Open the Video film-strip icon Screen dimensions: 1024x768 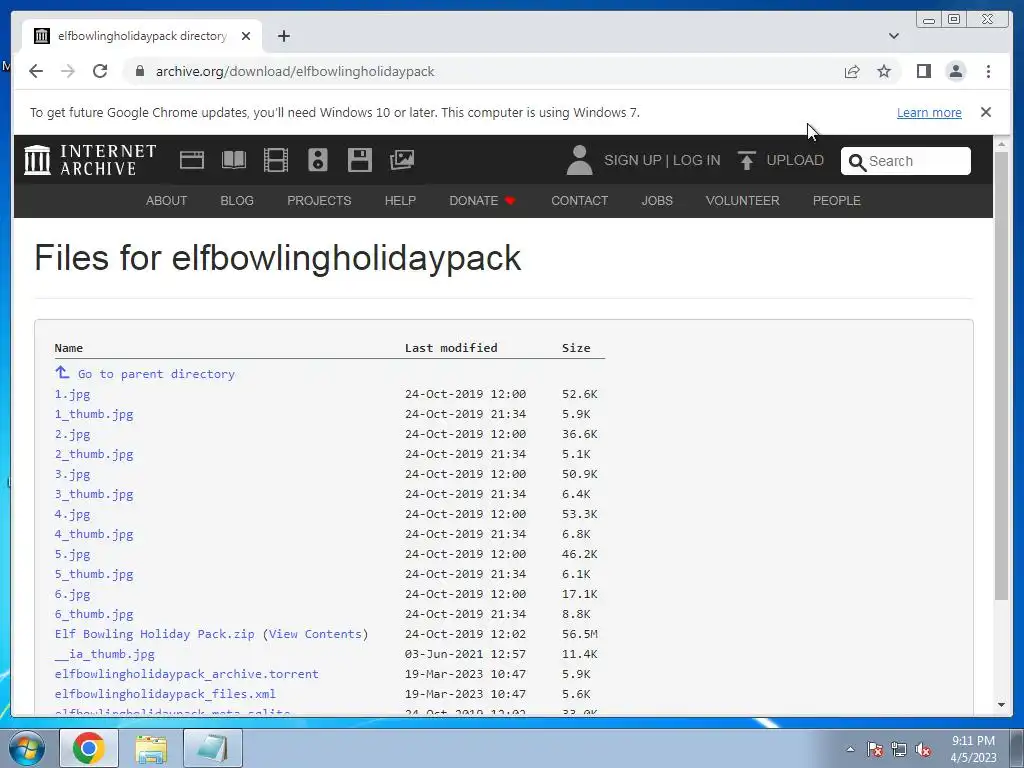(276, 160)
